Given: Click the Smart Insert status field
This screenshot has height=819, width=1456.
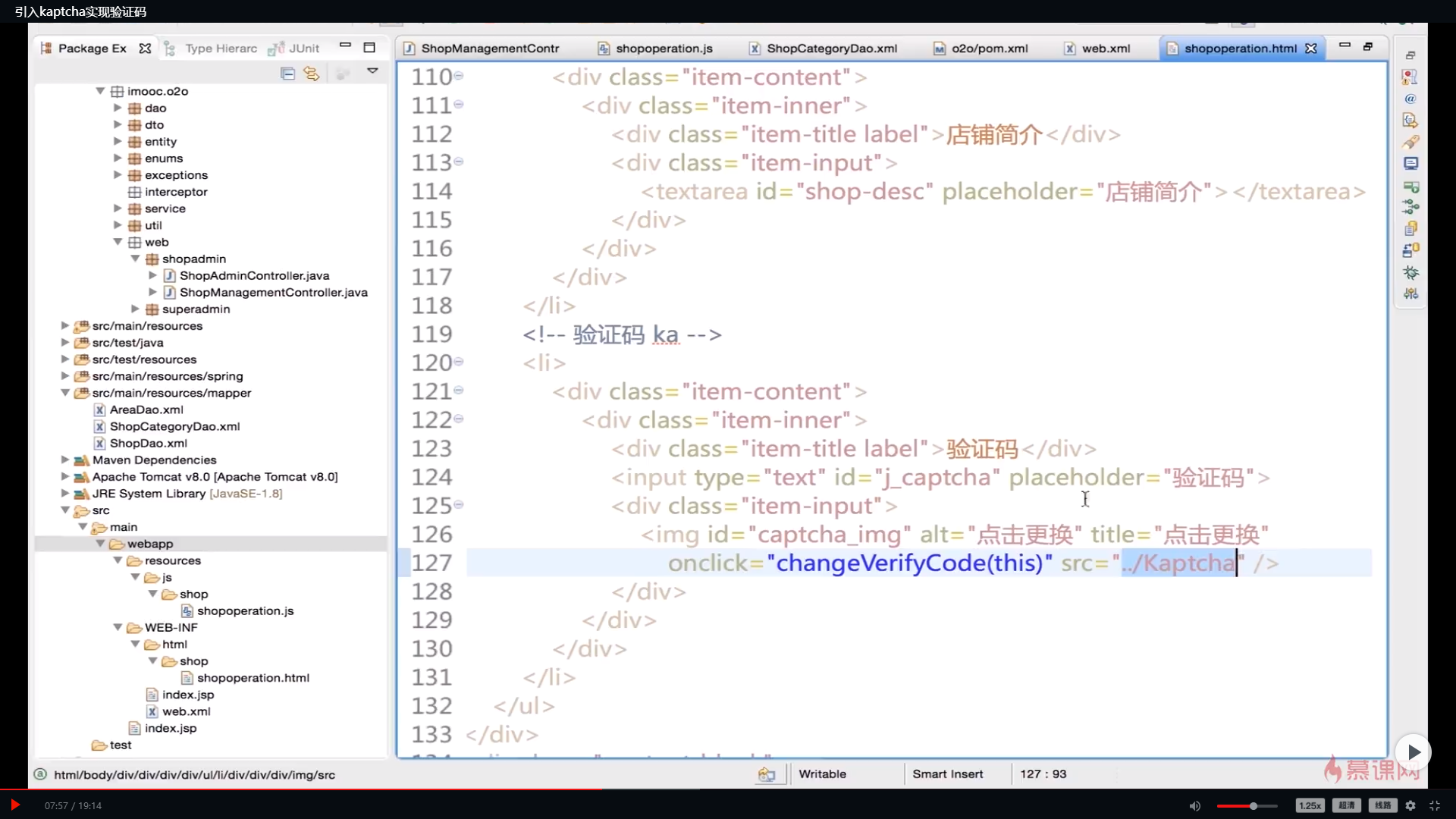Looking at the screenshot, I should pyautogui.click(x=948, y=774).
